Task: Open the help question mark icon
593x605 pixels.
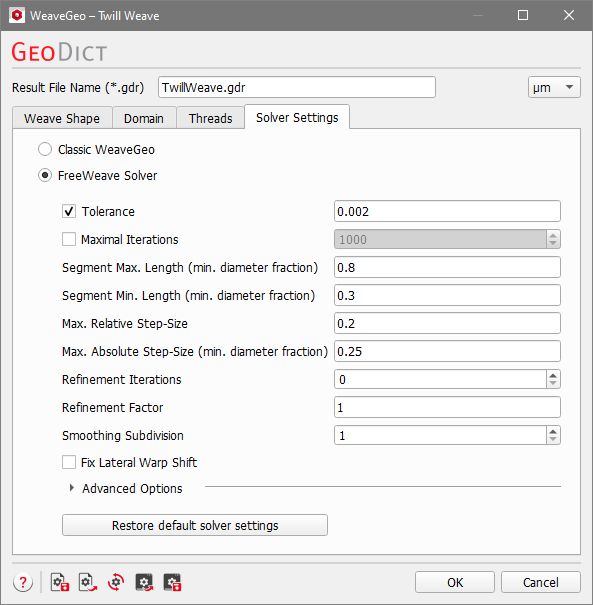Action: pyautogui.click(x=23, y=582)
